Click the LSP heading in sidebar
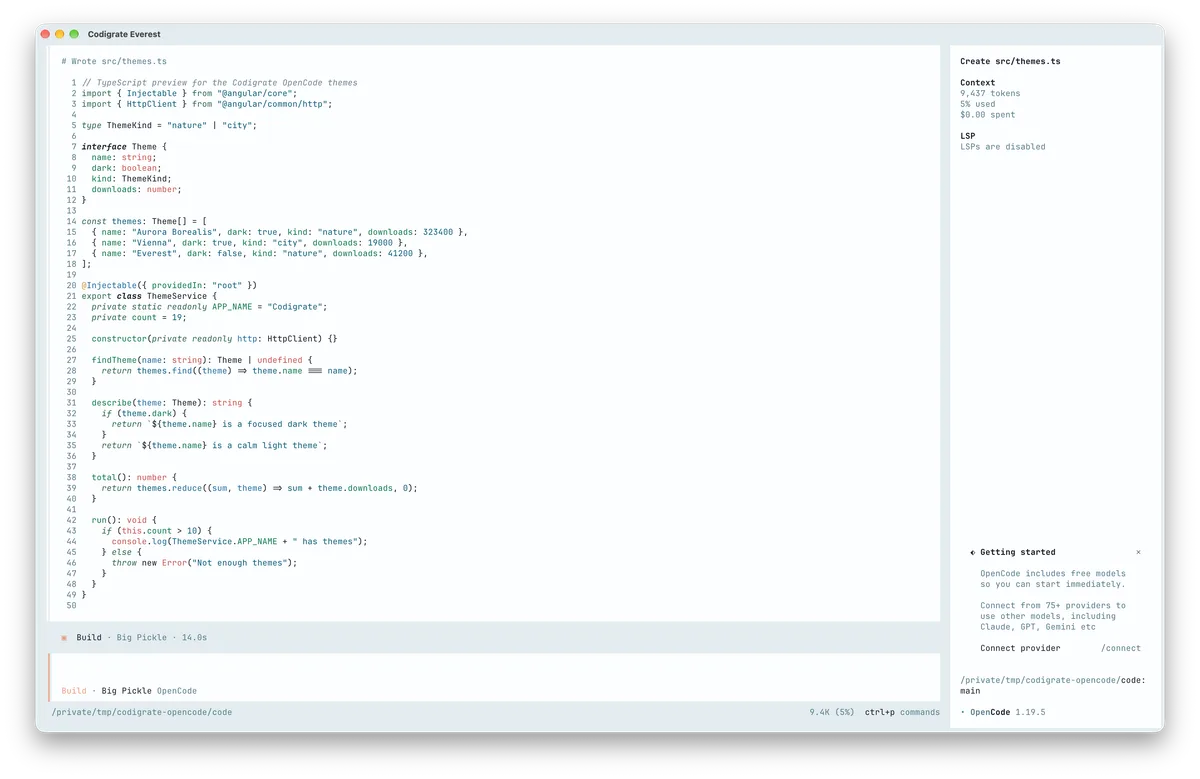 pos(968,136)
